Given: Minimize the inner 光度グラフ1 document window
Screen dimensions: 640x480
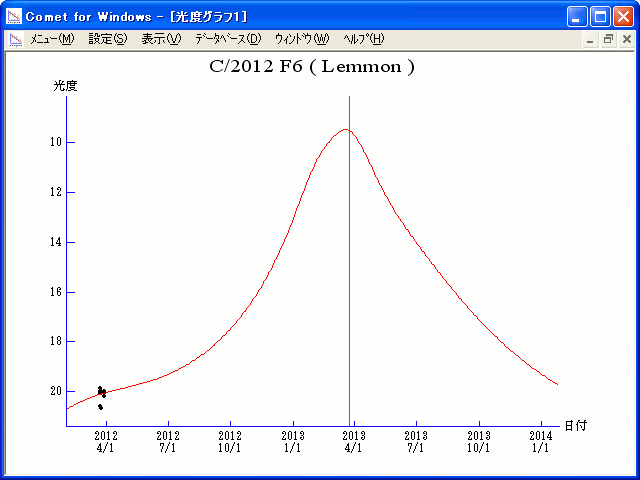Looking at the screenshot, I should (x=590, y=40).
